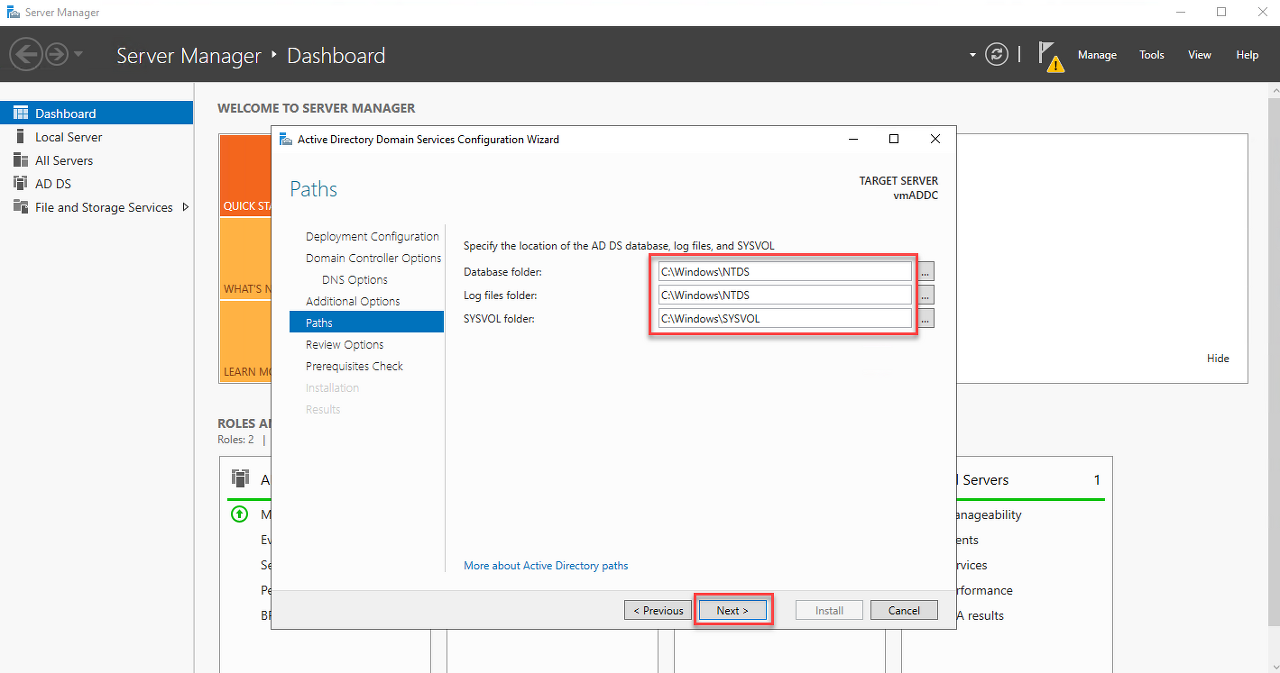Hide the welcome tile
This screenshot has height=673, width=1280.
tap(1218, 358)
